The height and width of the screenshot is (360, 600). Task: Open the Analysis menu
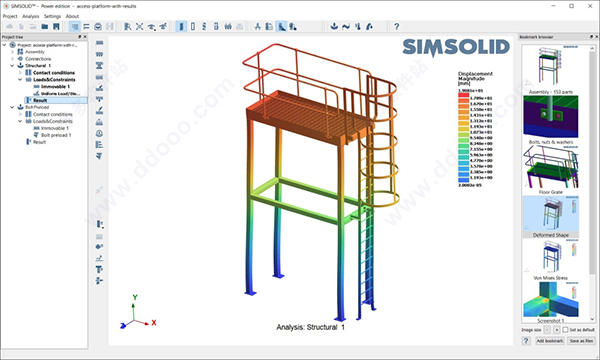pos(31,16)
